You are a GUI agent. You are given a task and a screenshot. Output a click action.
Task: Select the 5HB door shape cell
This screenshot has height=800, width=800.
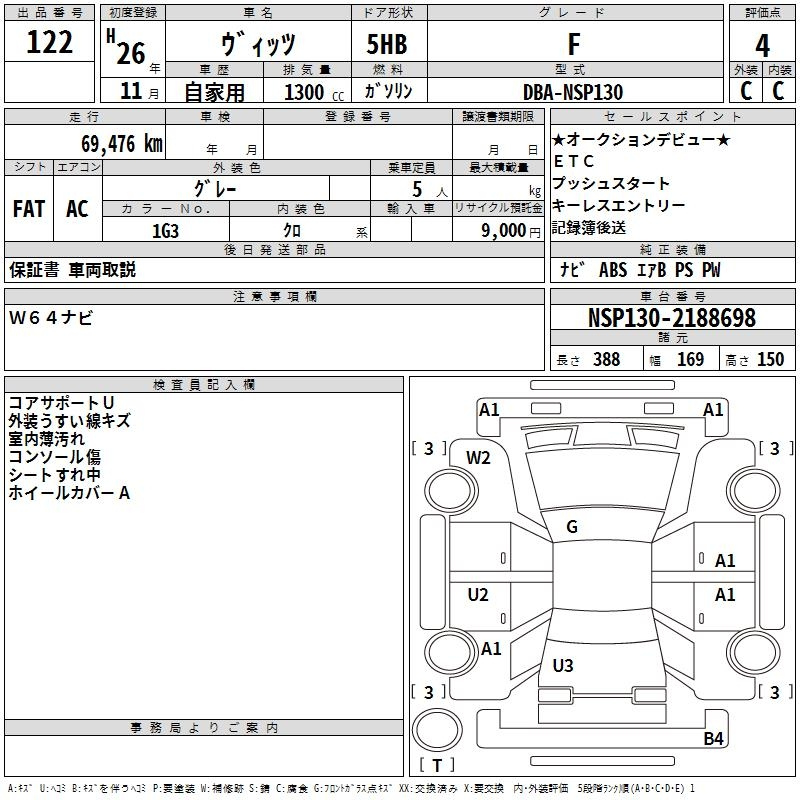point(378,44)
